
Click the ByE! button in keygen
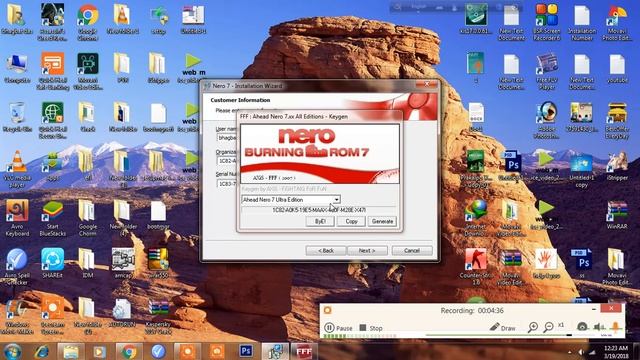pyautogui.click(x=320, y=221)
